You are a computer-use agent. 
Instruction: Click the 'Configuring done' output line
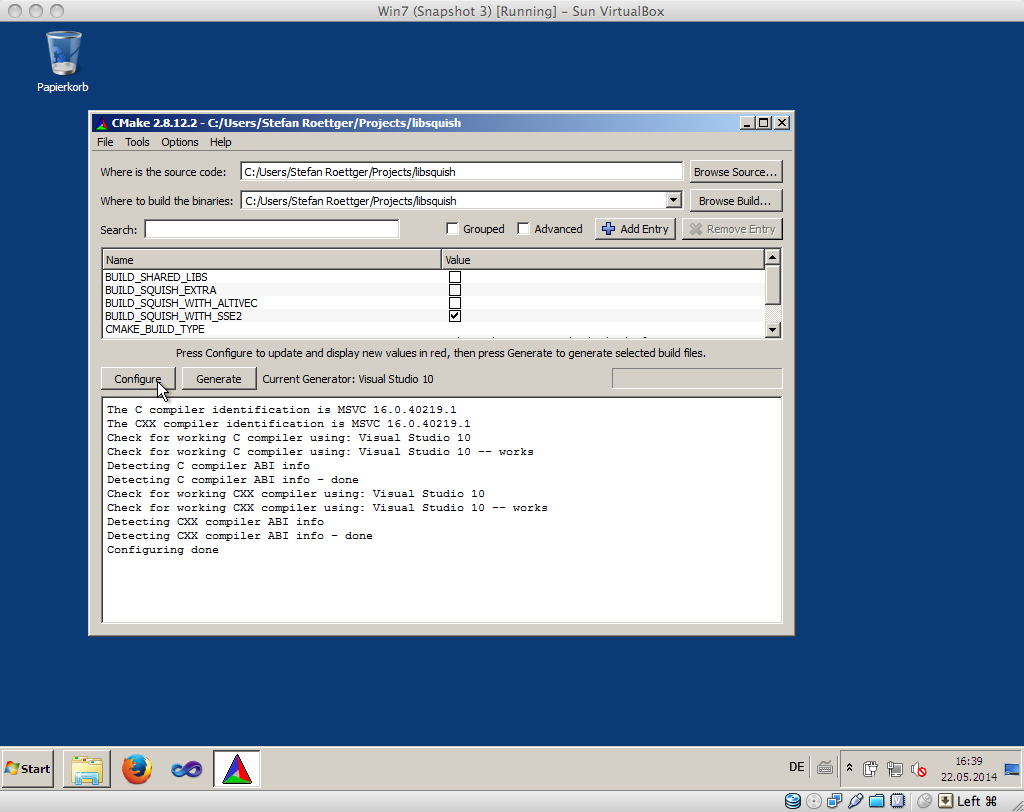pyautogui.click(x=163, y=550)
